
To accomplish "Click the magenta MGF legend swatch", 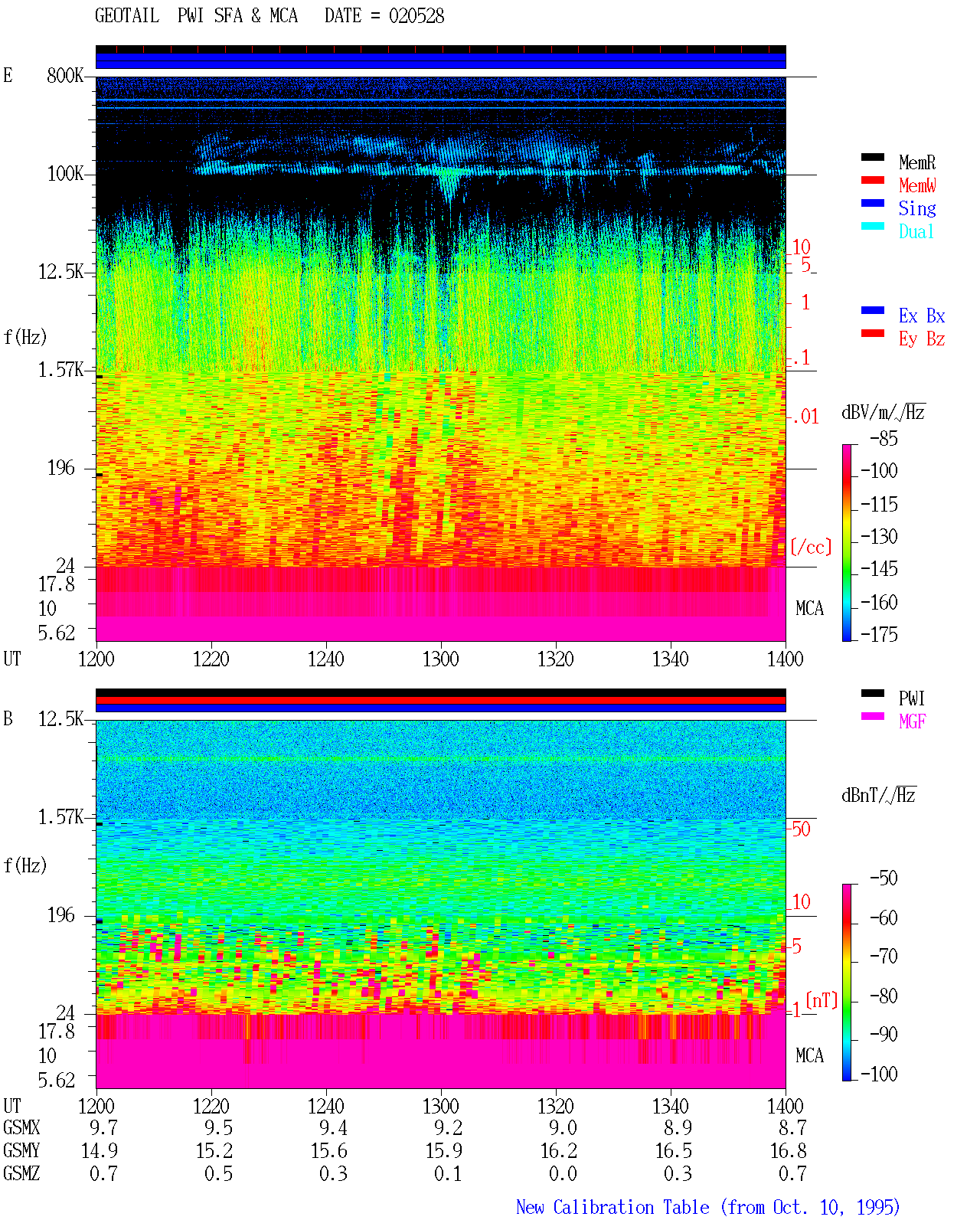I will coord(873,716).
